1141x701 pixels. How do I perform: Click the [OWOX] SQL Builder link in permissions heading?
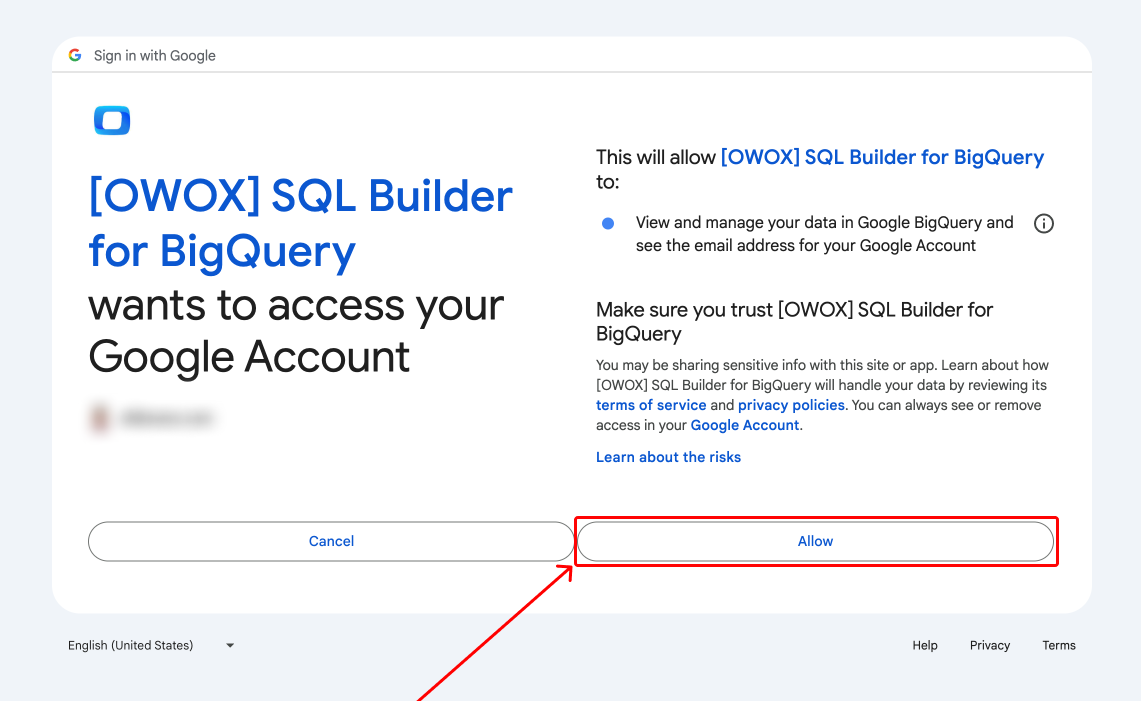coord(882,157)
